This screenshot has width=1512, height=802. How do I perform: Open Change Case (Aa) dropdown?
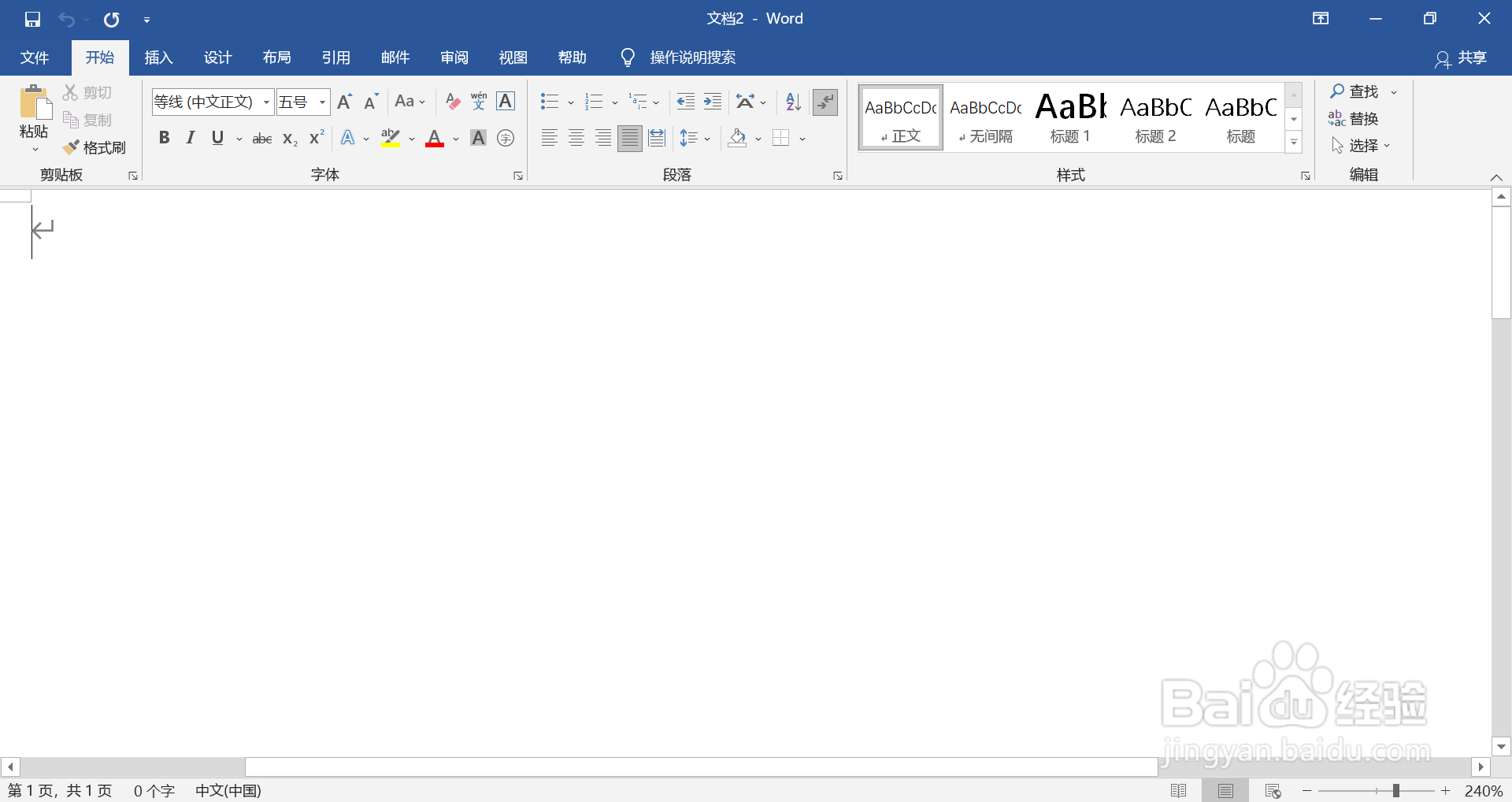[410, 102]
